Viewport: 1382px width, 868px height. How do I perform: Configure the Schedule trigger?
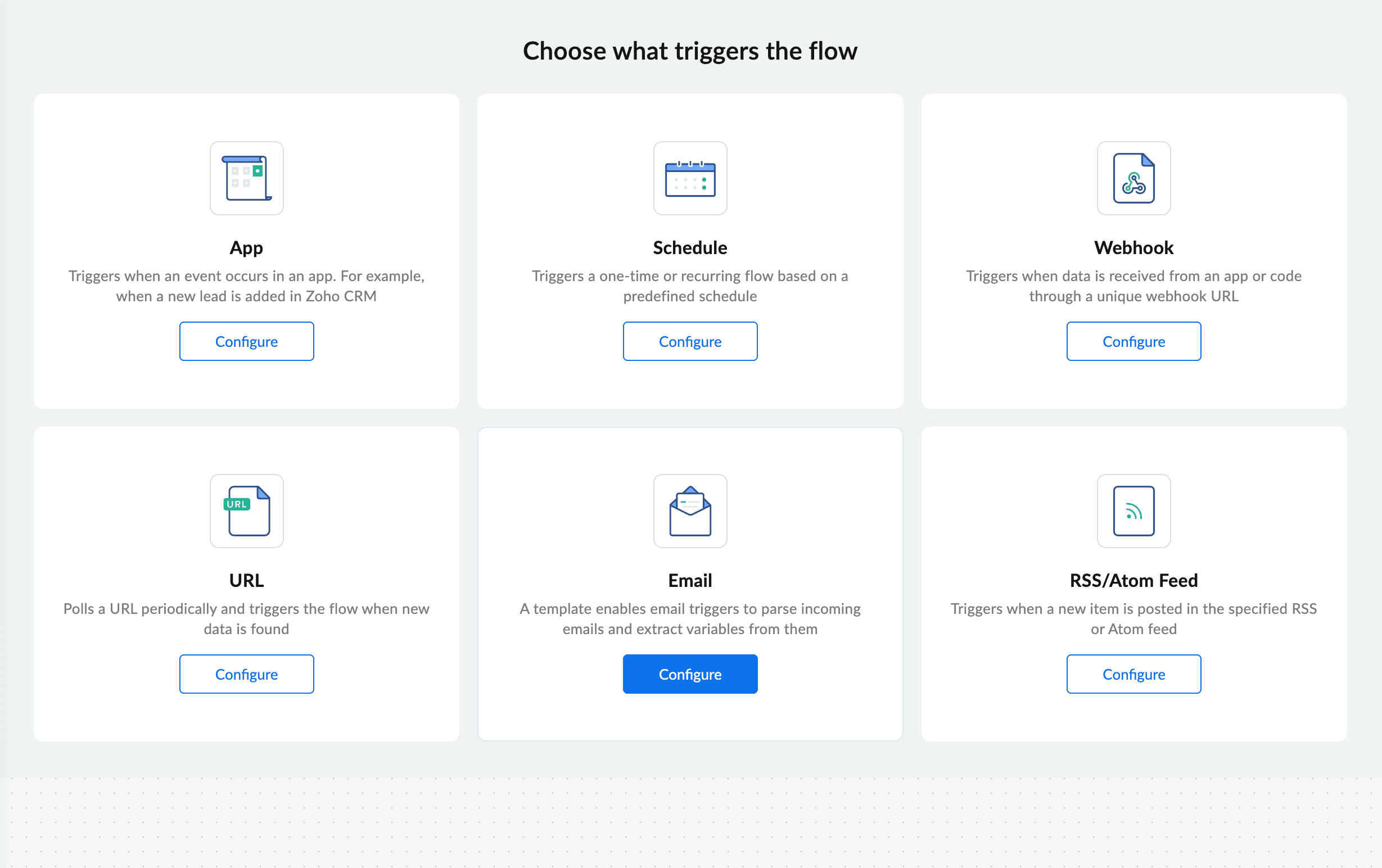click(690, 341)
